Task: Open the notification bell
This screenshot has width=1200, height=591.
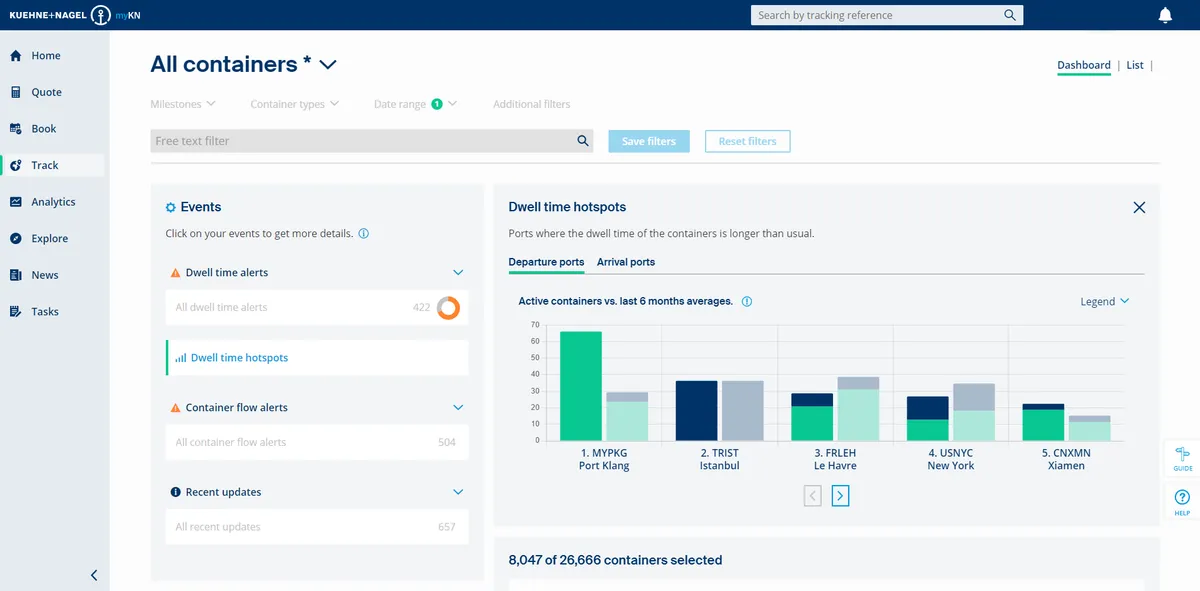Action: click(1163, 15)
